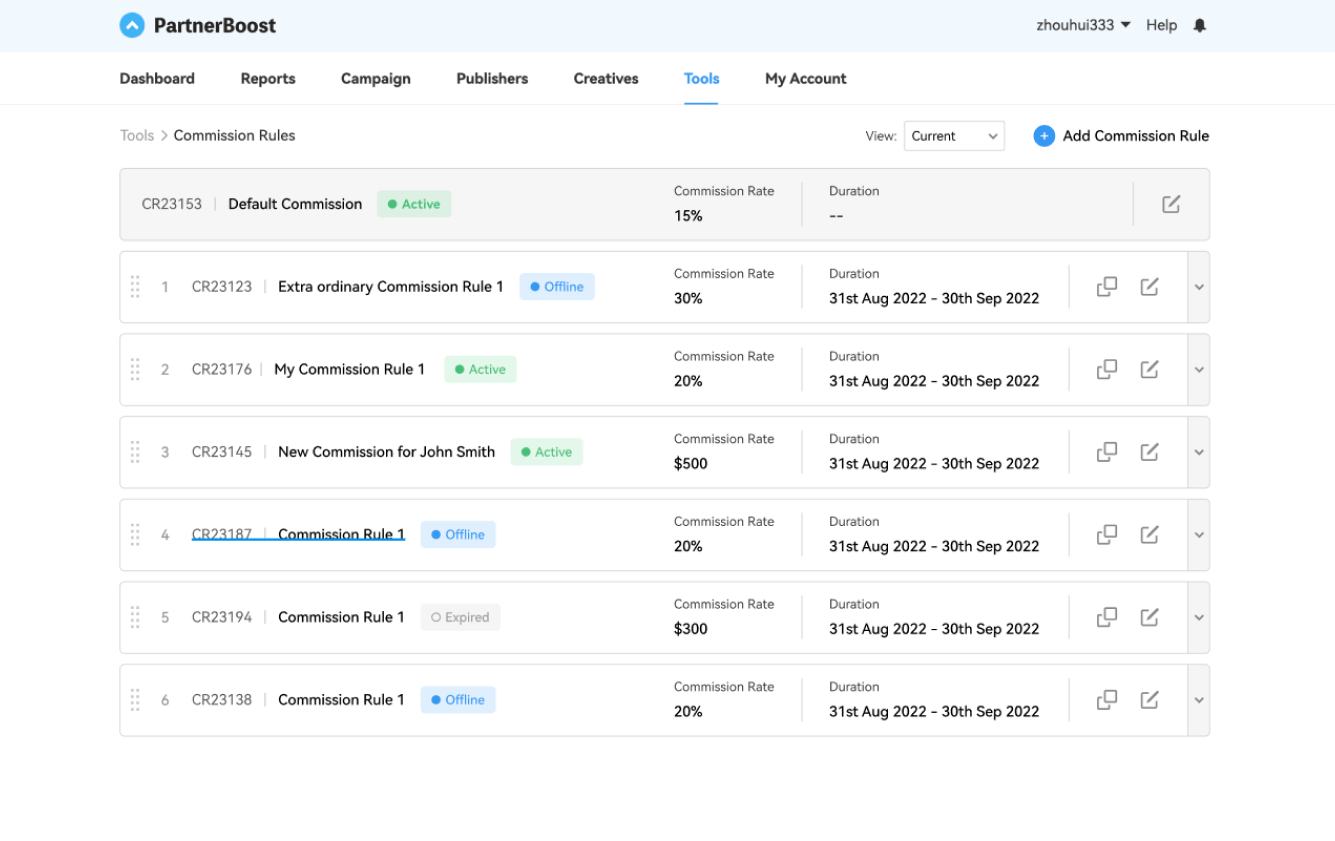Expand details of rule CR23123
Screen dimensions: 1335x841
1198,287
